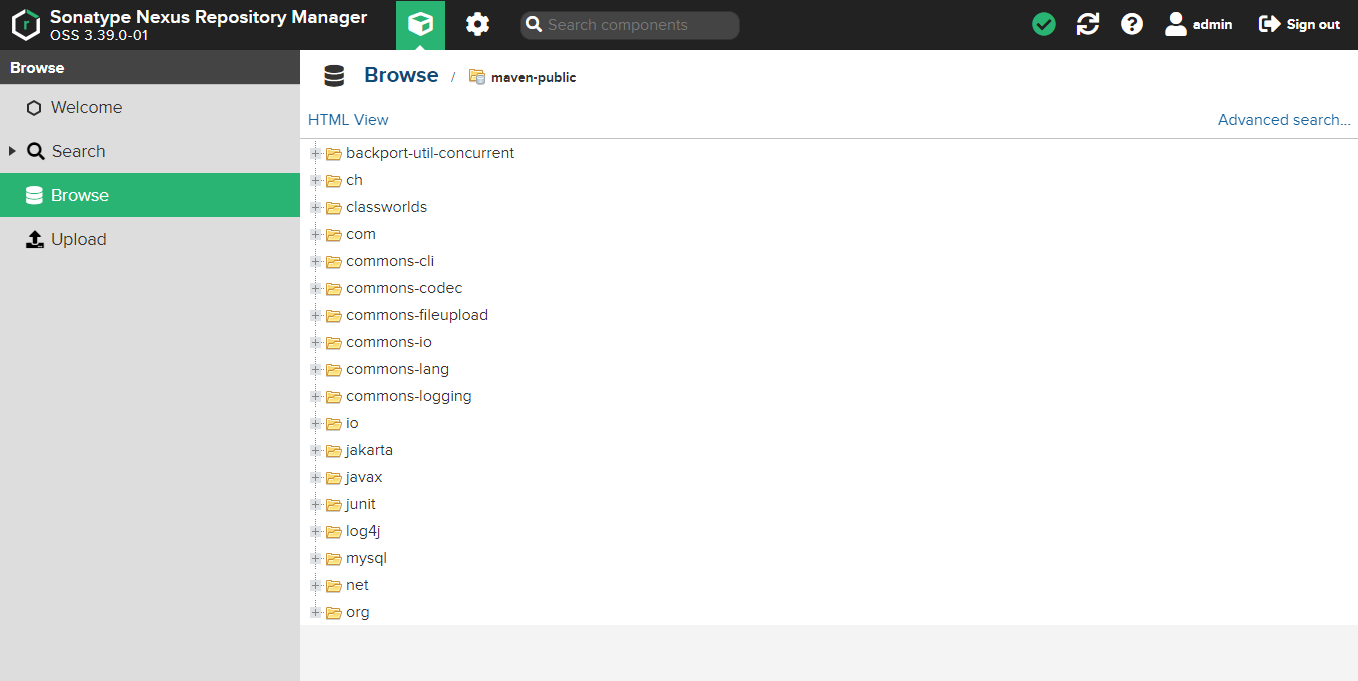Screen dimensions: 1358x681
Task: Click the folder icon next to mysql
Action: coord(334,558)
